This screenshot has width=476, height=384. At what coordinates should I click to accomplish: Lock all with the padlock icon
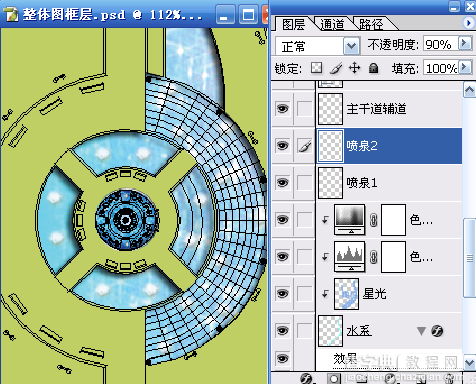(374, 68)
